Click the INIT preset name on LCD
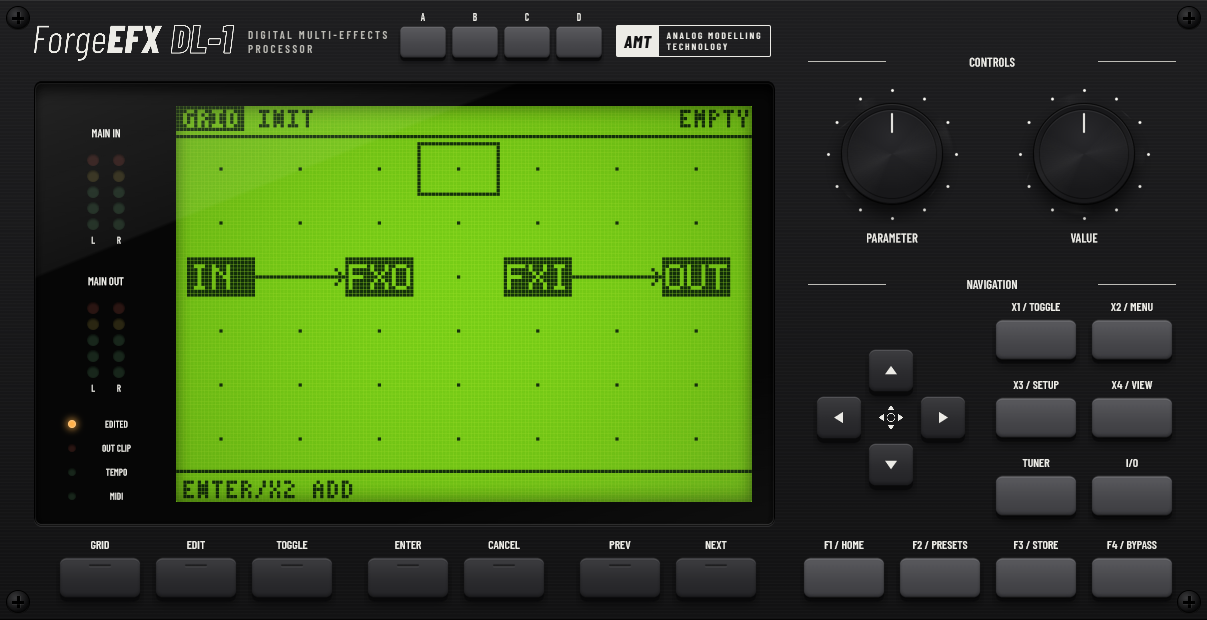 tap(286, 119)
